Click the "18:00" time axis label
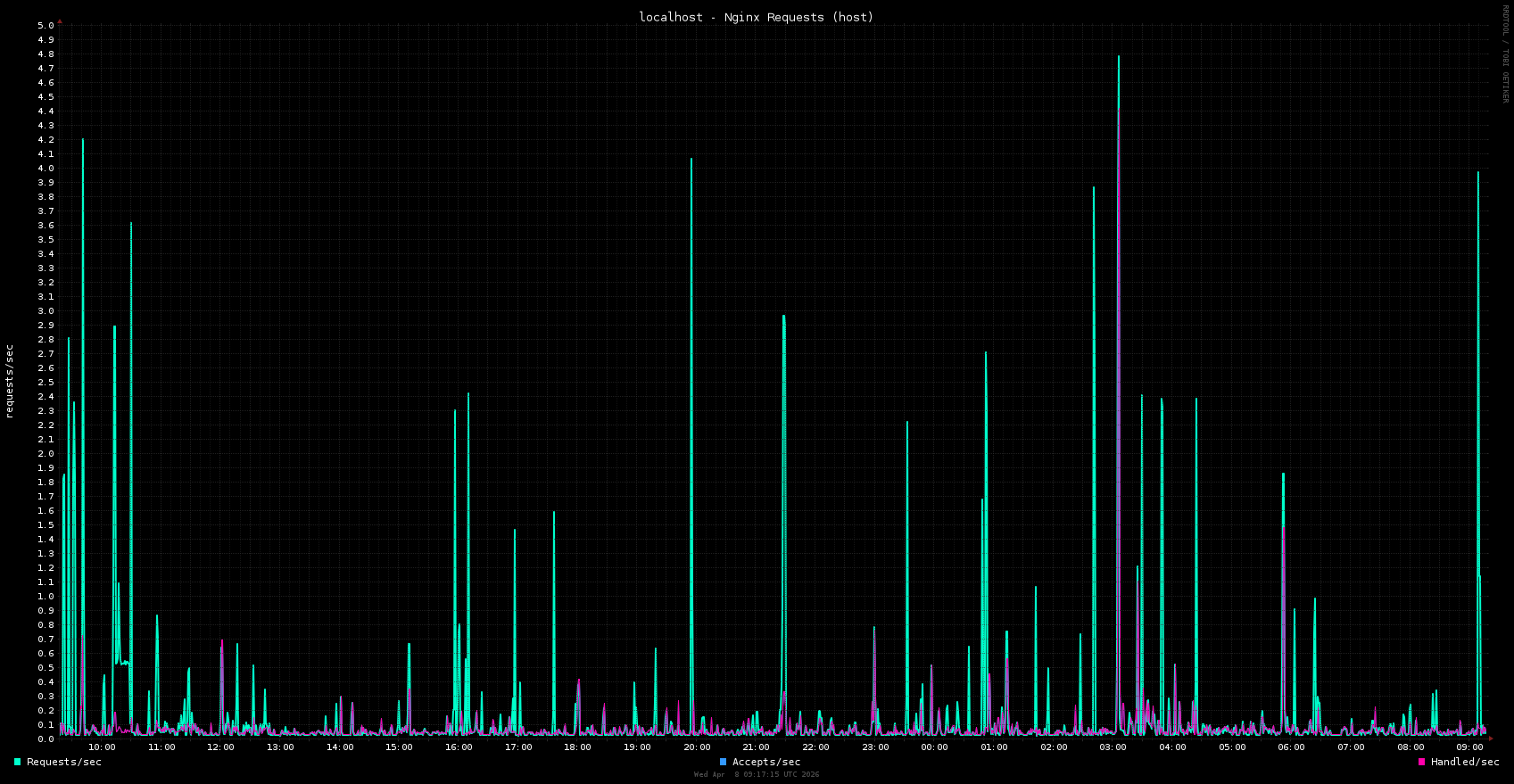This screenshot has height=784, width=1514. coord(578,747)
